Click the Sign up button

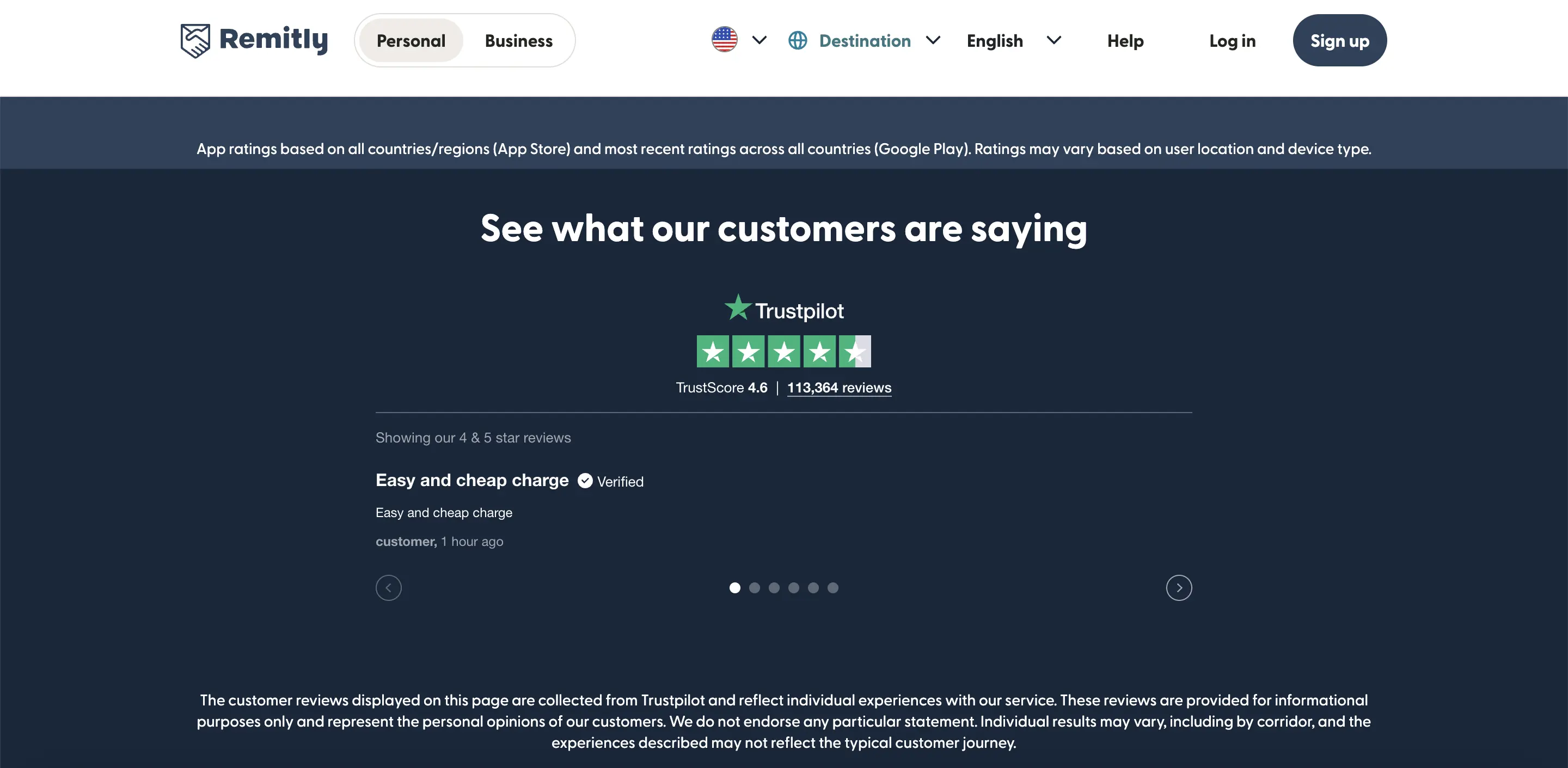pyautogui.click(x=1339, y=40)
